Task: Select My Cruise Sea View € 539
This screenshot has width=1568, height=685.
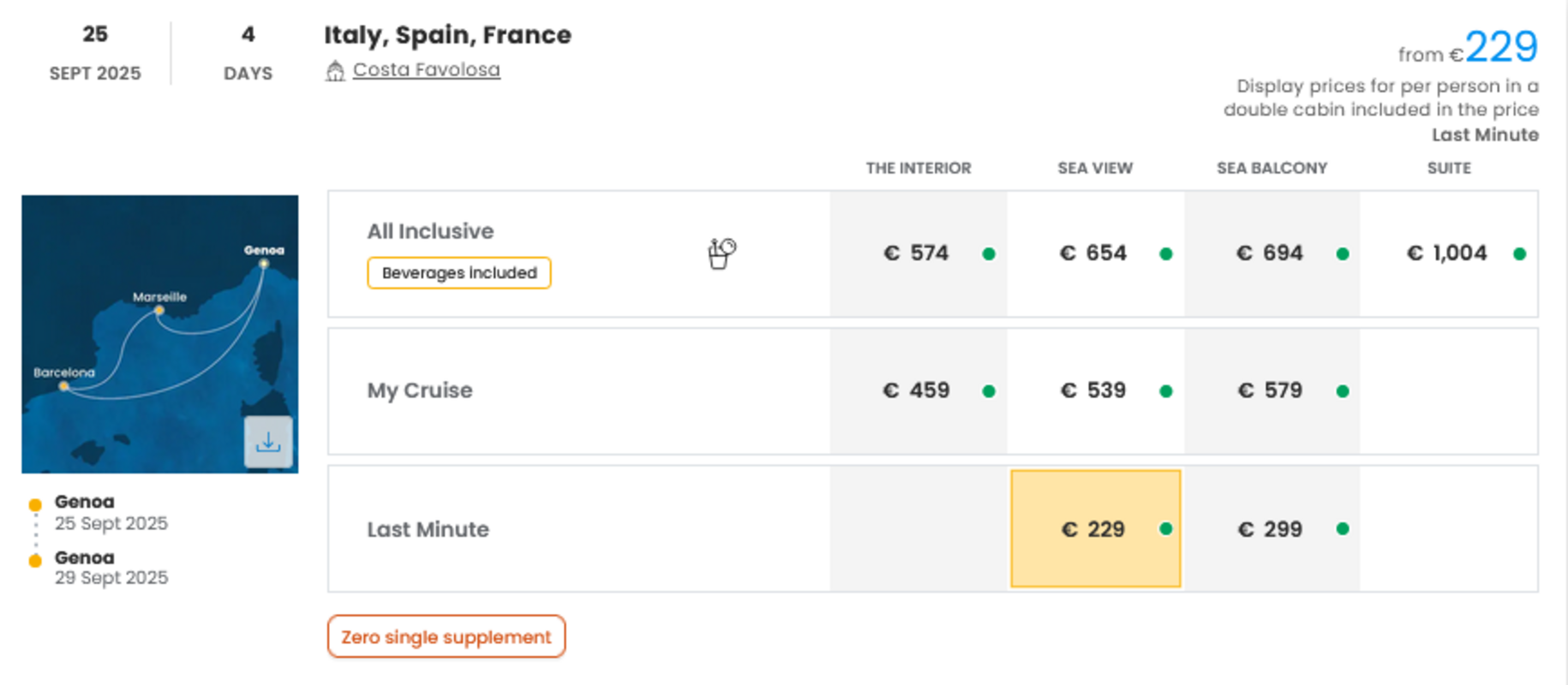Action: pyautogui.click(x=1095, y=390)
